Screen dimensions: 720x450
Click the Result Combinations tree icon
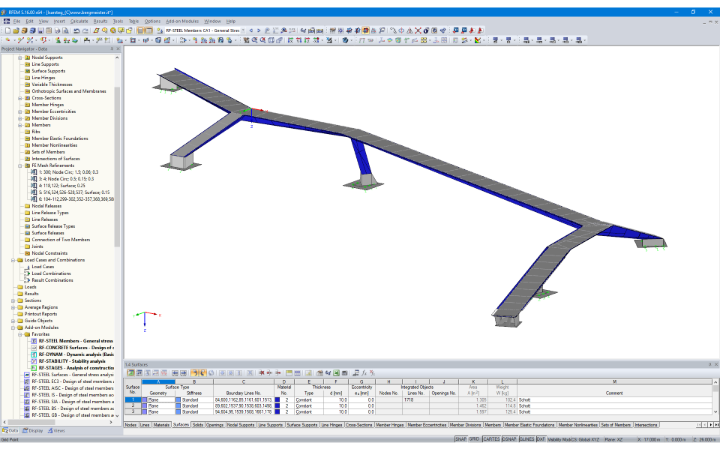[x=27, y=280]
